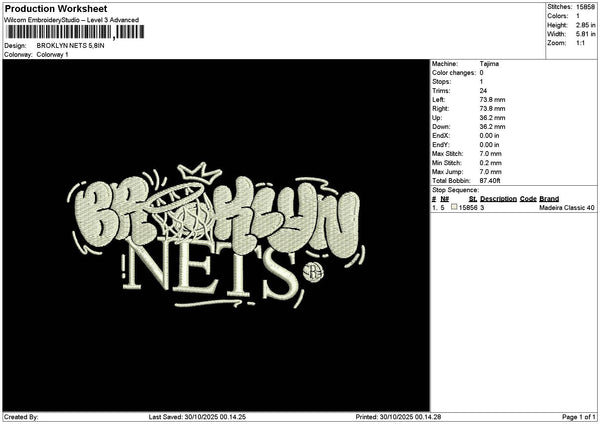Click the 'Colorway:' label
600x424 pixels.
18,55
